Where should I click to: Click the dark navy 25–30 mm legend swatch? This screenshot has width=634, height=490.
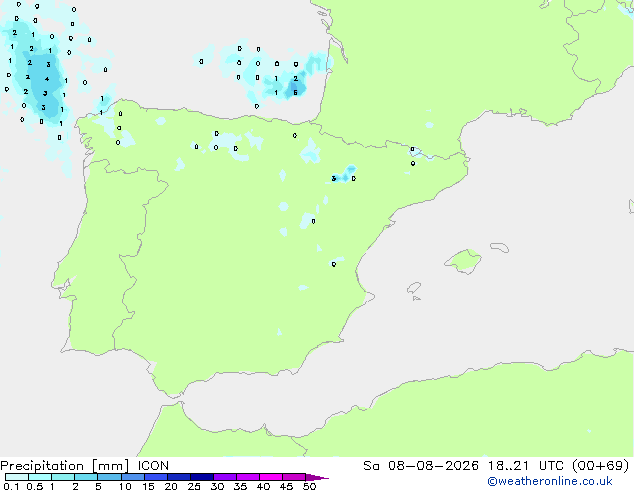tap(202, 477)
